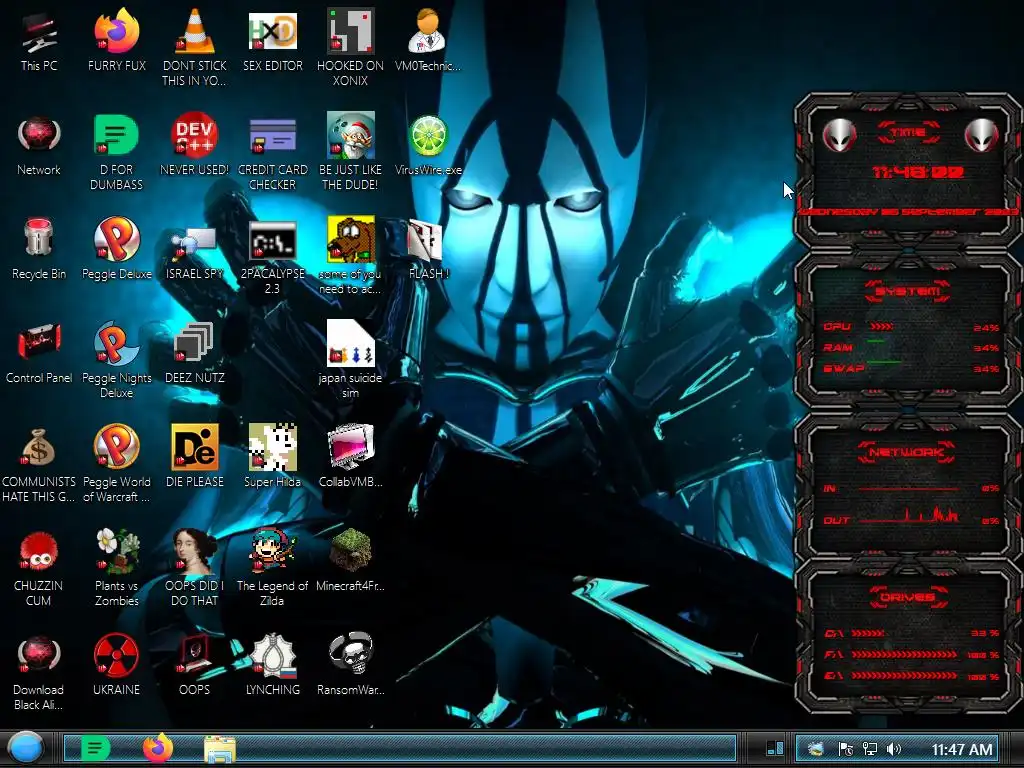Open the volume control in system tray

(894, 749)
